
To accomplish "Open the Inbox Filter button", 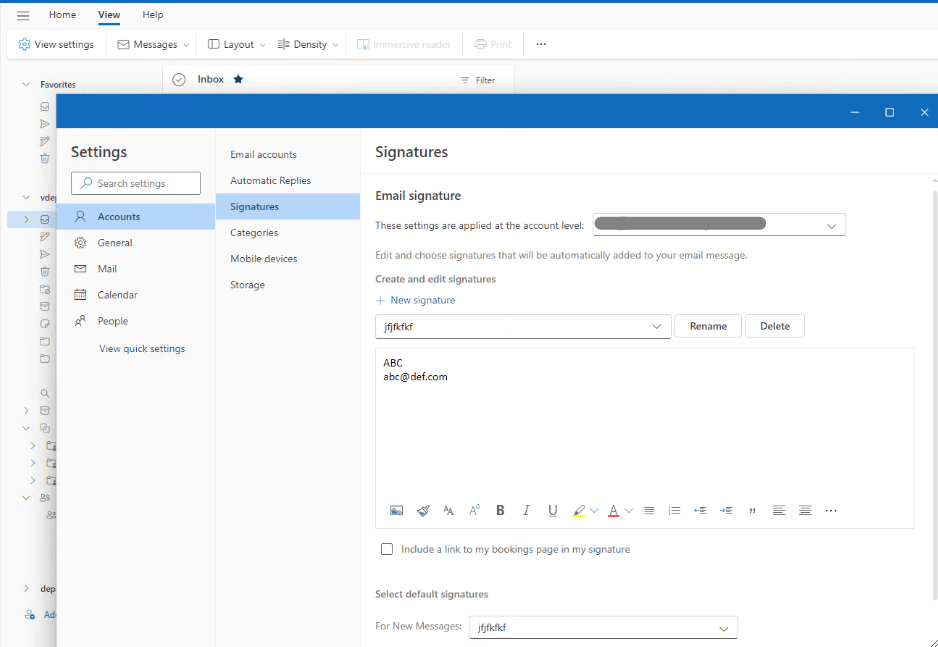I will click(x=478, y=80).
